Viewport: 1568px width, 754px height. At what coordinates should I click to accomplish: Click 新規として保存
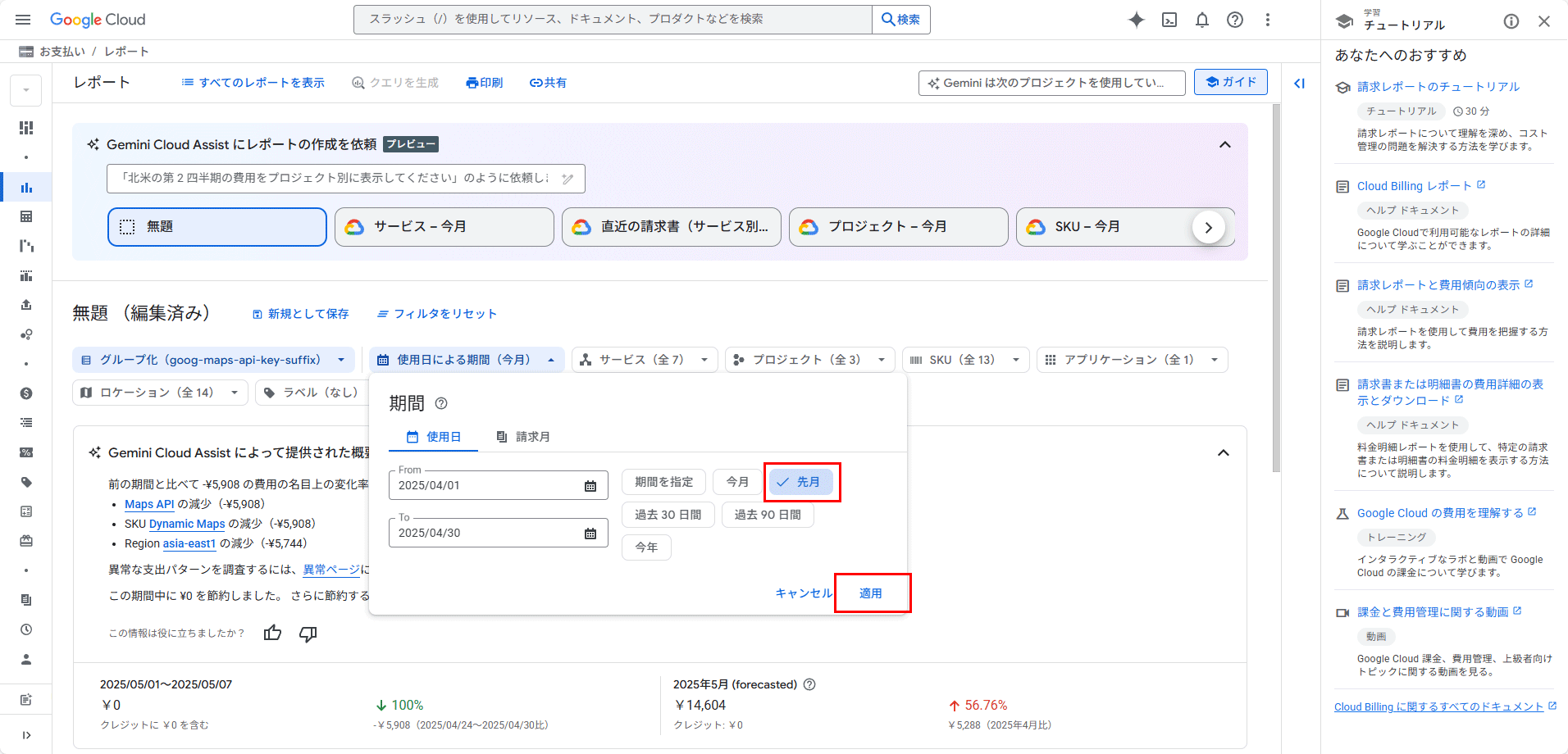tap(300, 314)
